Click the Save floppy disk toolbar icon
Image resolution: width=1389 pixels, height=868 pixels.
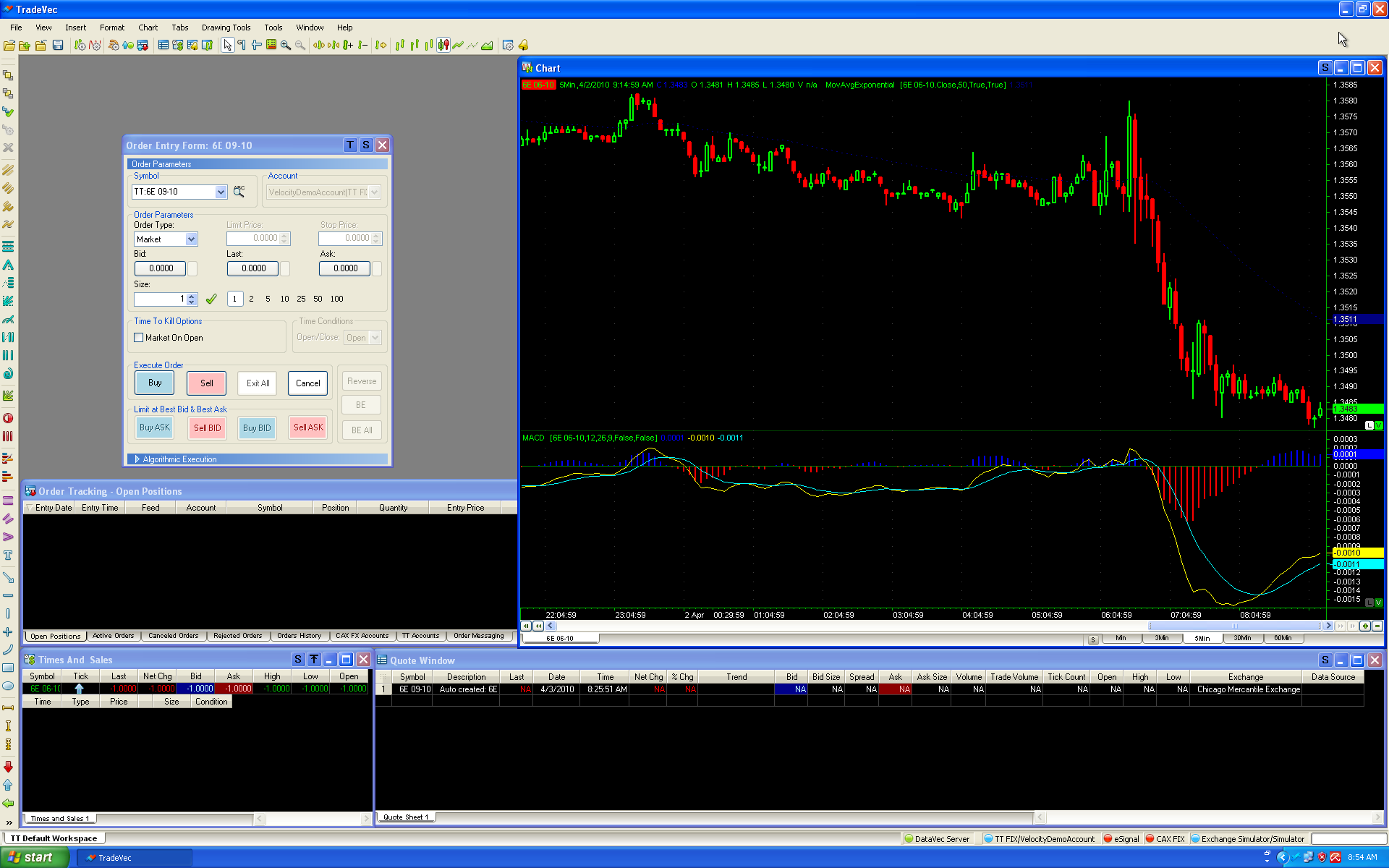click(58, 46)
